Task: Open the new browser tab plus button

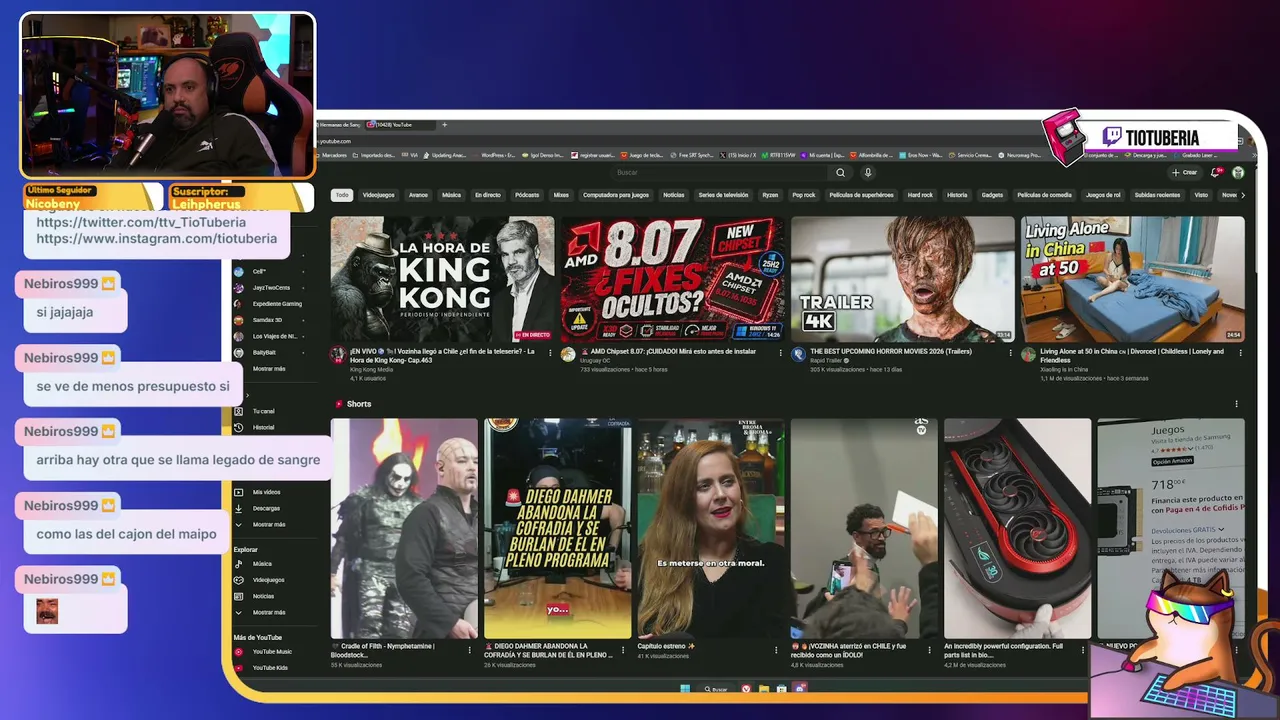Action: click(444, 125)
